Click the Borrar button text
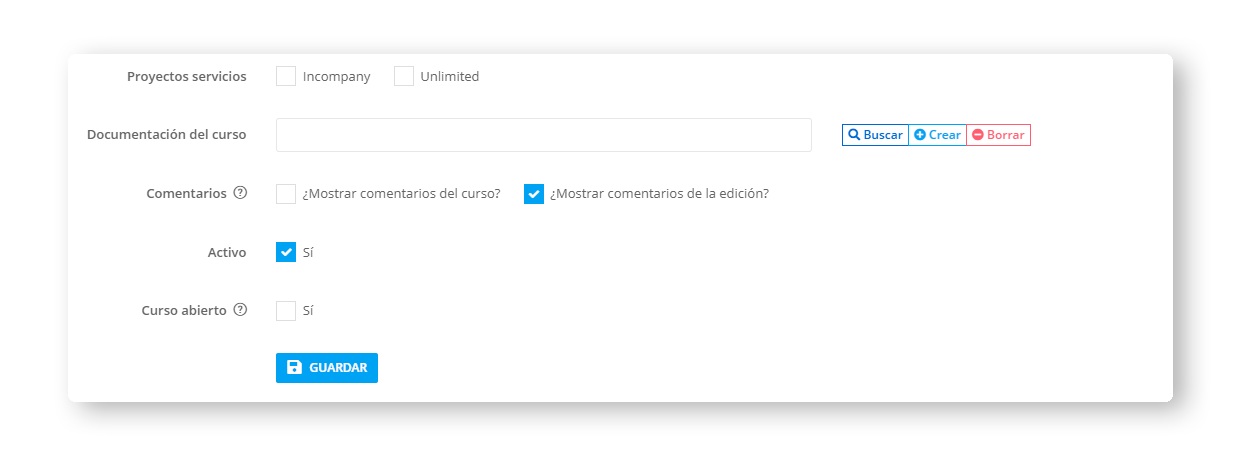Viewport: 1238px width, 462px height. [1006, 135]
